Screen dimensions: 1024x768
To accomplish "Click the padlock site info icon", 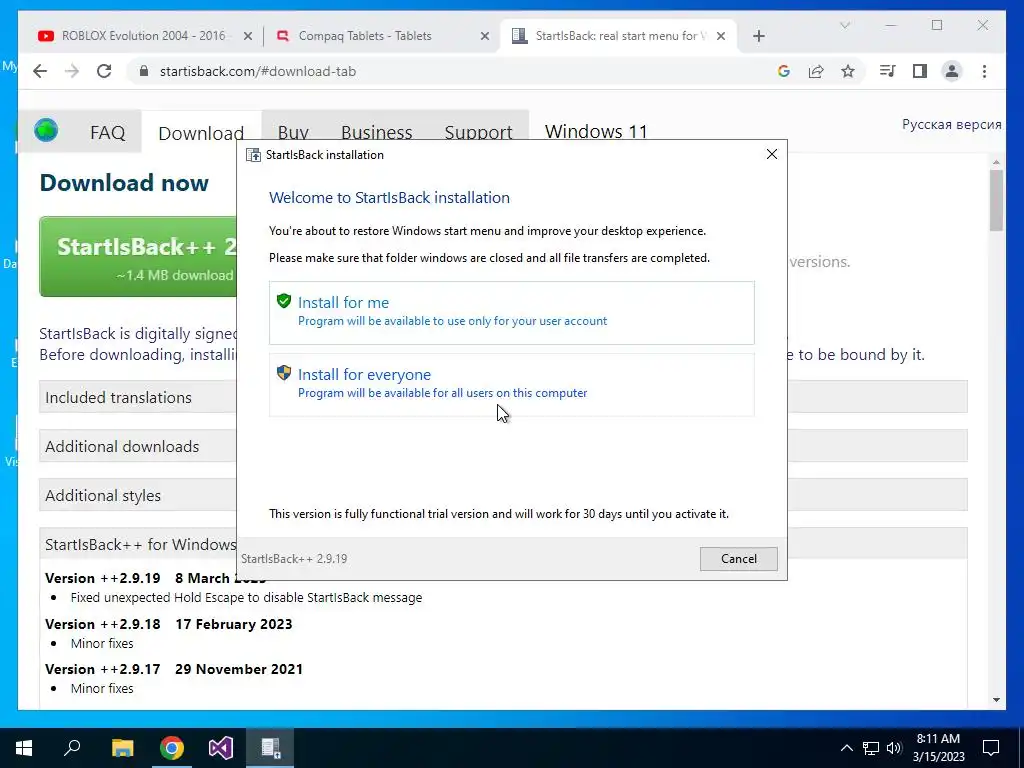I will point(144,71).
